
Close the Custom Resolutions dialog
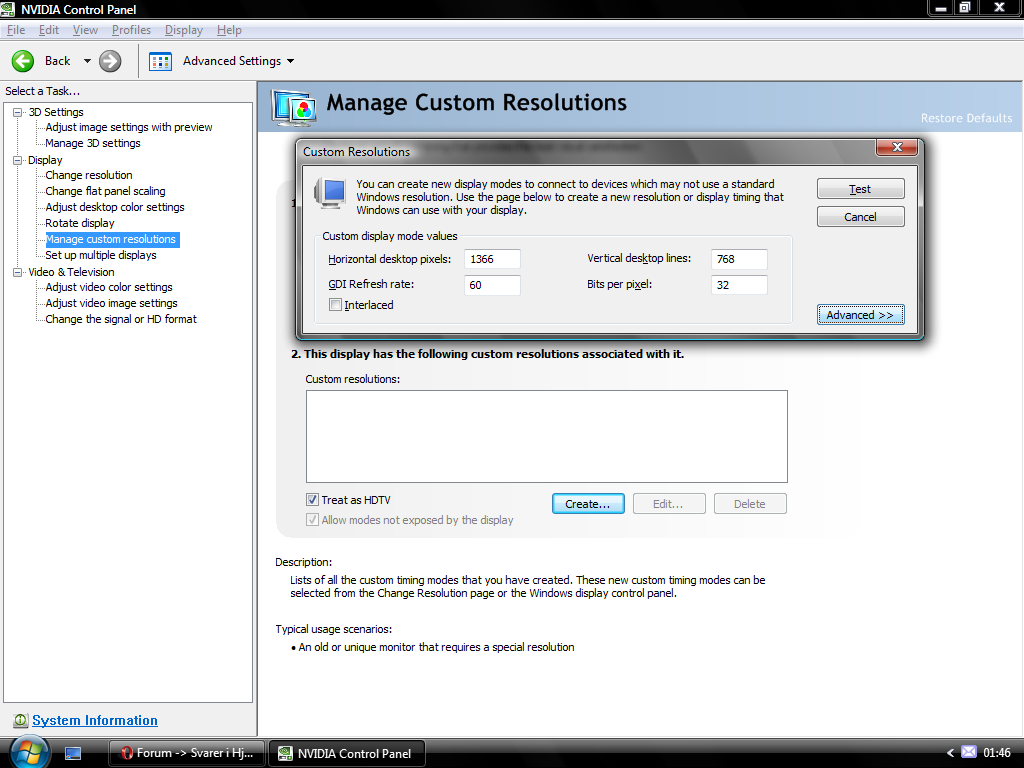pyautogui.click(x=897, y=148)
